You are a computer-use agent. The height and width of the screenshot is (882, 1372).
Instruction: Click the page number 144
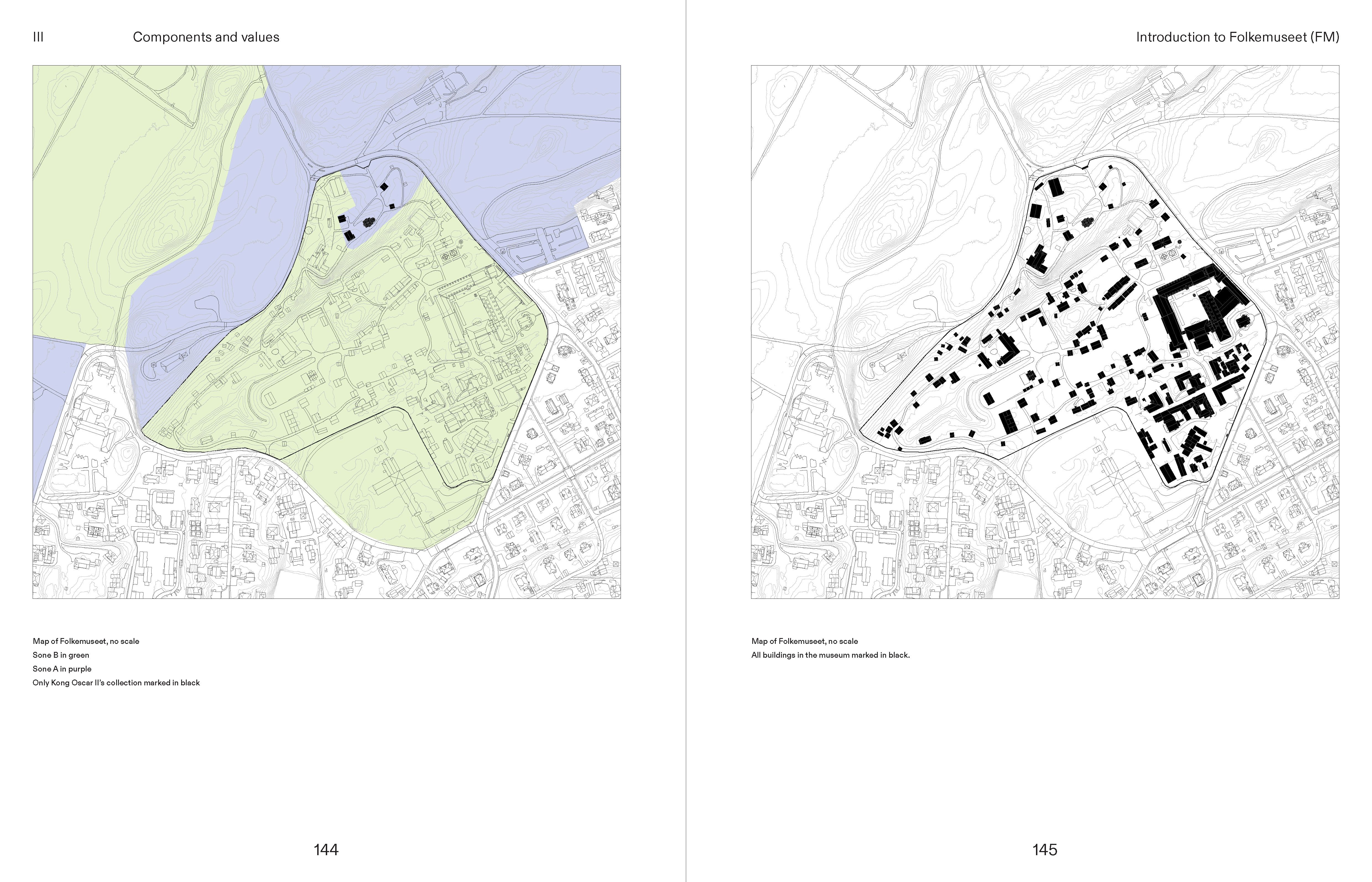coord(326,849)
